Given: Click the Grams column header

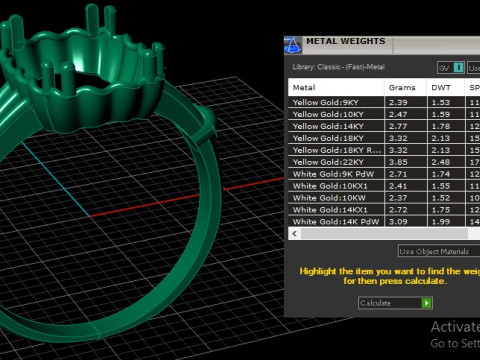Looking at the screenshot, I should 405,88.
